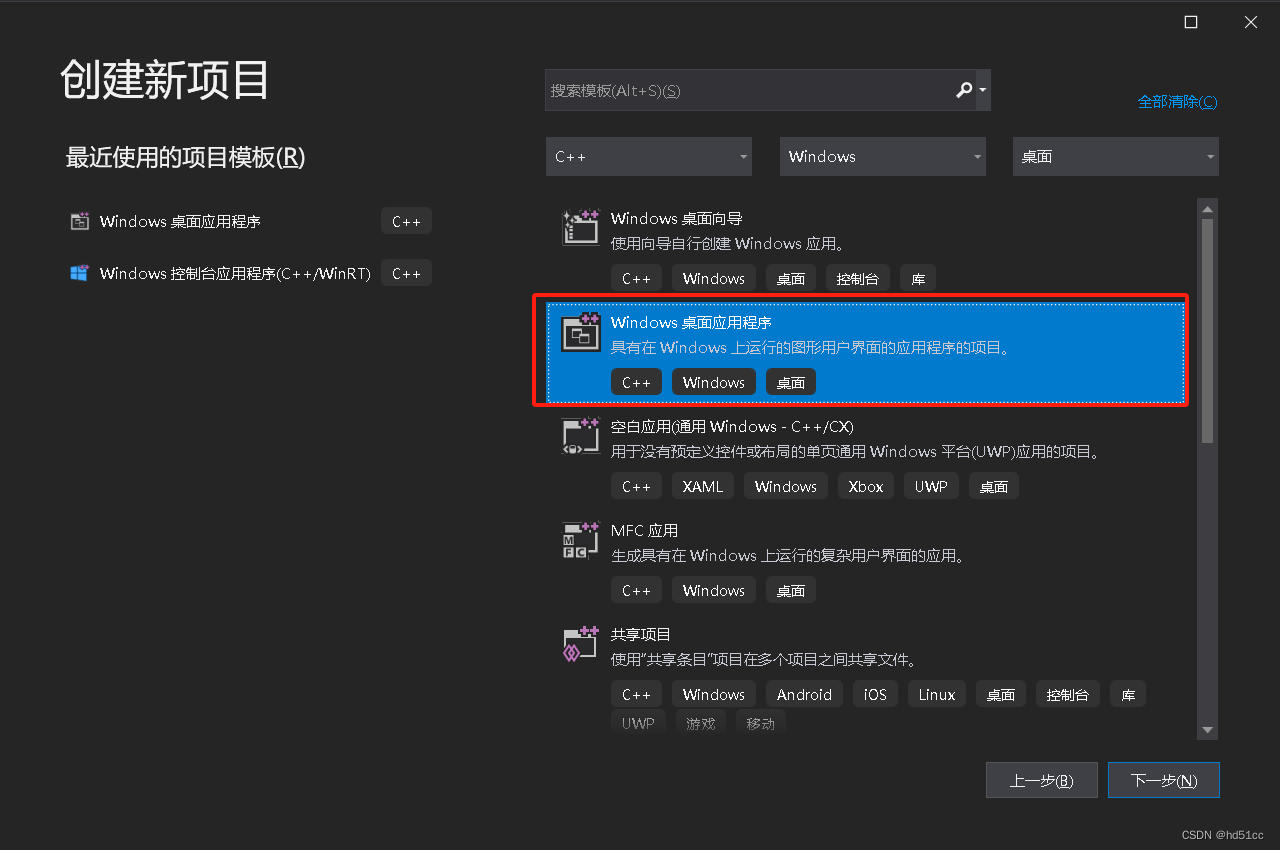1280x850 pixels.
Task: Open the 桌面 project type dropdown
Action: [x=1115, y=156]
